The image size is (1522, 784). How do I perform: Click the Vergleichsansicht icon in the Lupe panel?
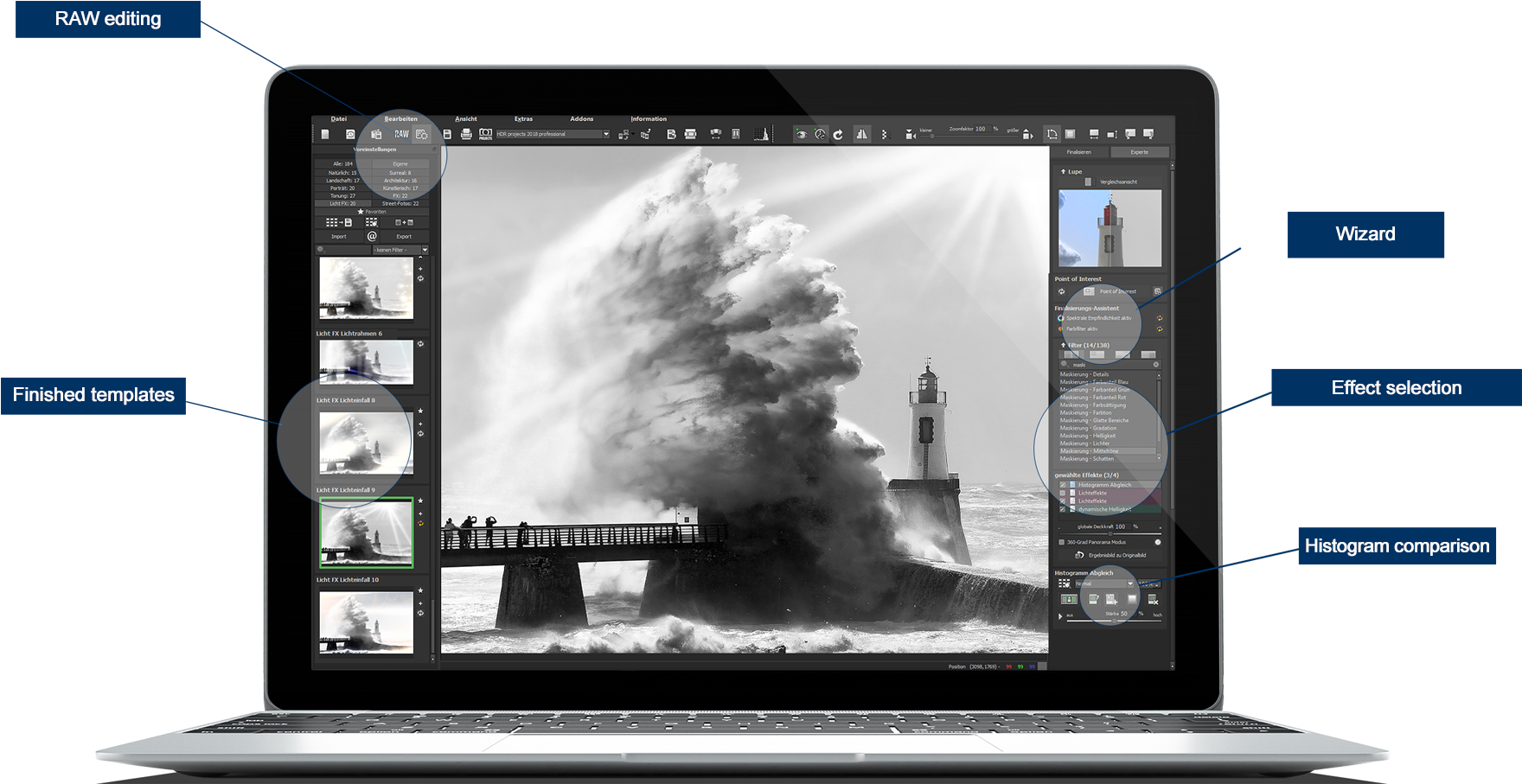pyautogui.click(x=1089, y=182)
